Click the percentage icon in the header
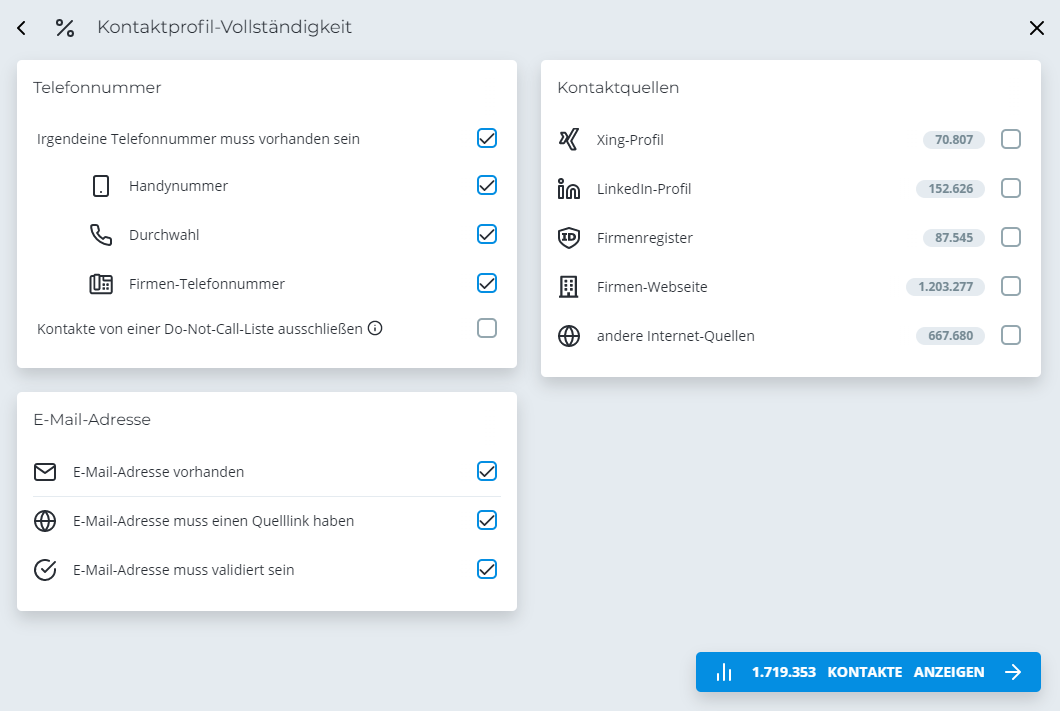 pos(64,28)
